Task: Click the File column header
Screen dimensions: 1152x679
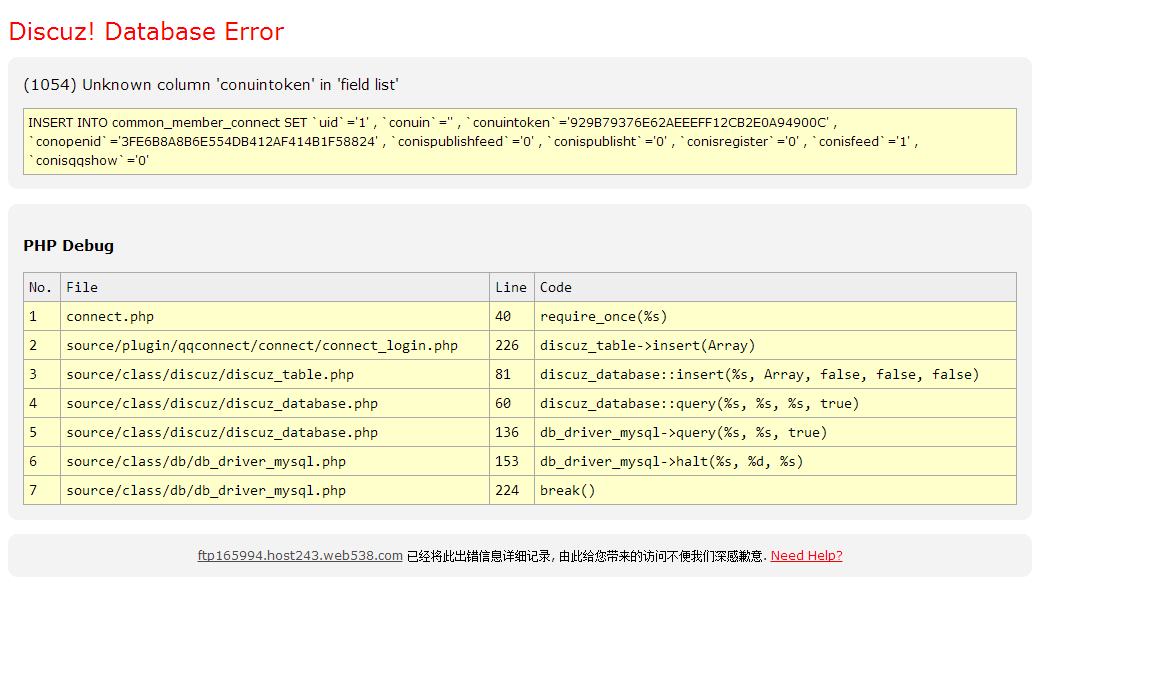Action: (x=275, y=287)
